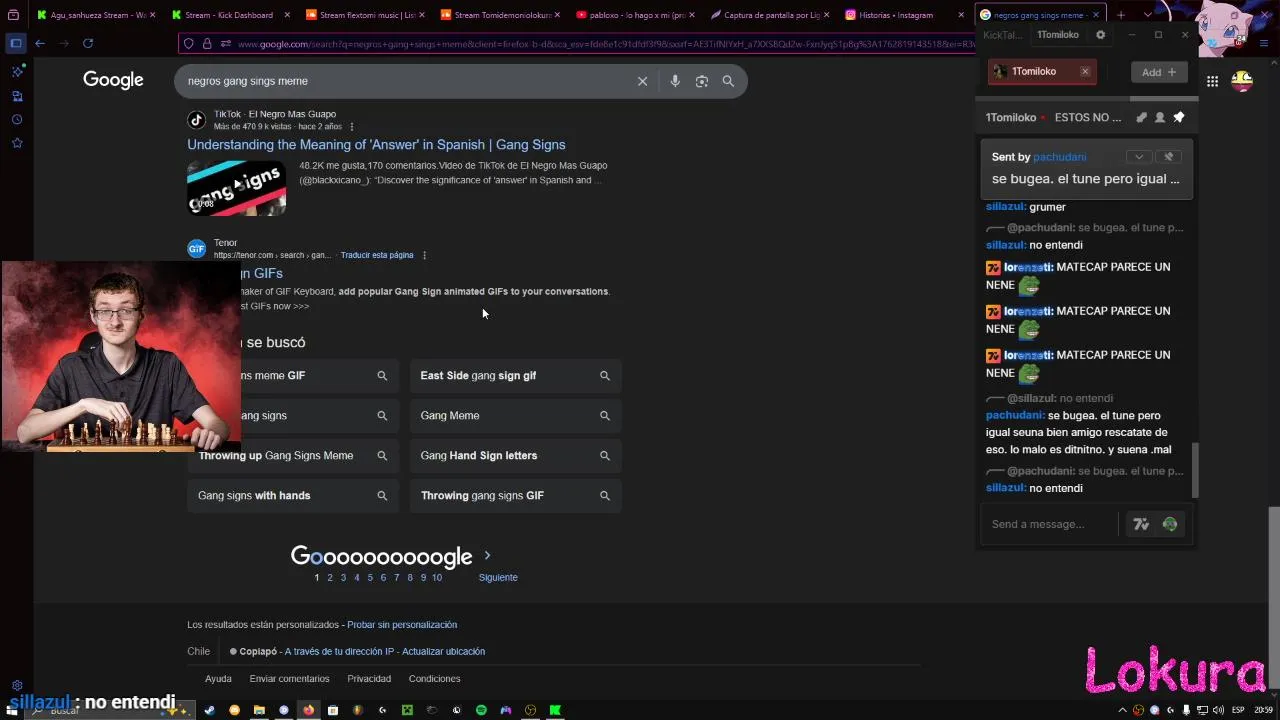Open Firefox from the taskbar
Viewport: 1280px width, 720px height.
pyautogui.click(x=308, y=710)
